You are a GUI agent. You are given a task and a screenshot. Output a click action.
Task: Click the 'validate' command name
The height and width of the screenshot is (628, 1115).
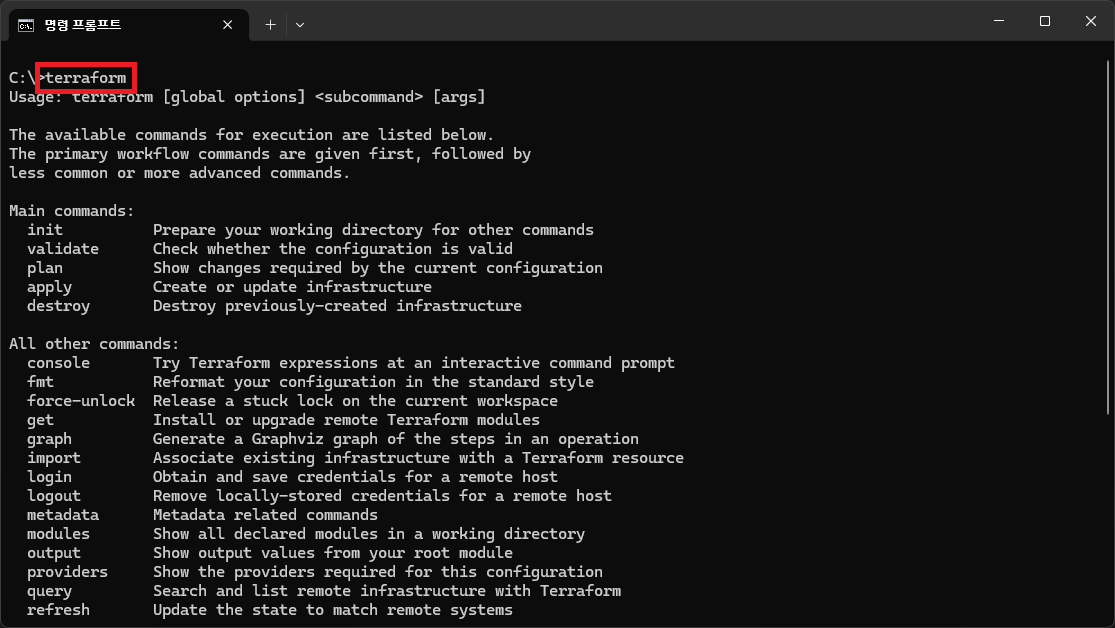[x=63, y=249]
